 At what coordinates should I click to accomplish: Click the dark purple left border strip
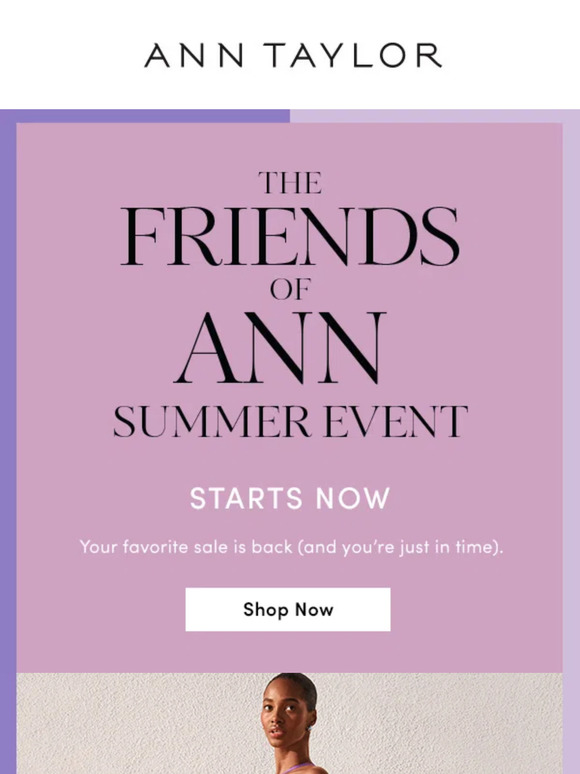click(8, 444)
